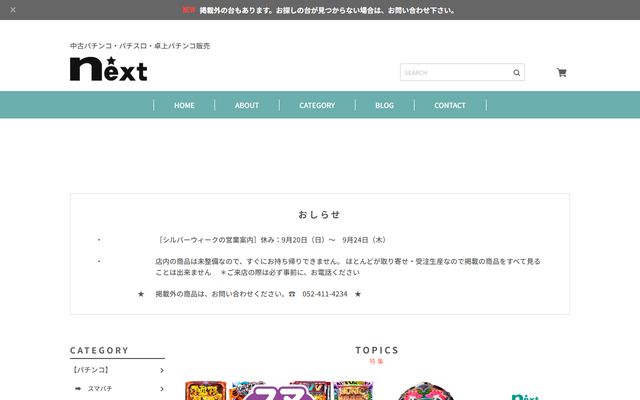Click the おしらせ heading
Viewport: 640px width, 400px height.
[319, 215]
